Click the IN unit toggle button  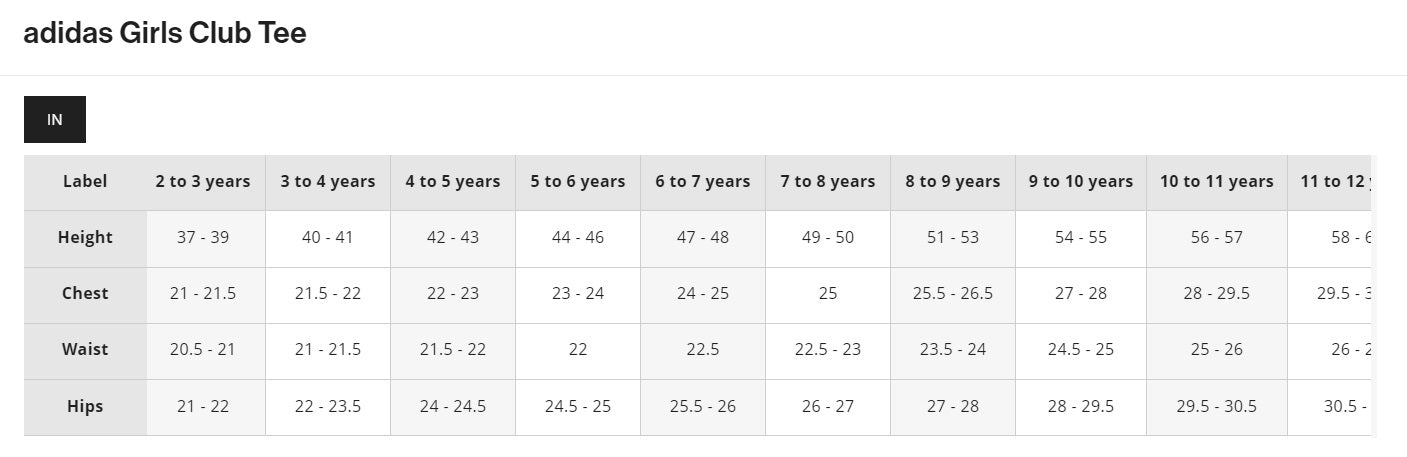pos(55,120)
